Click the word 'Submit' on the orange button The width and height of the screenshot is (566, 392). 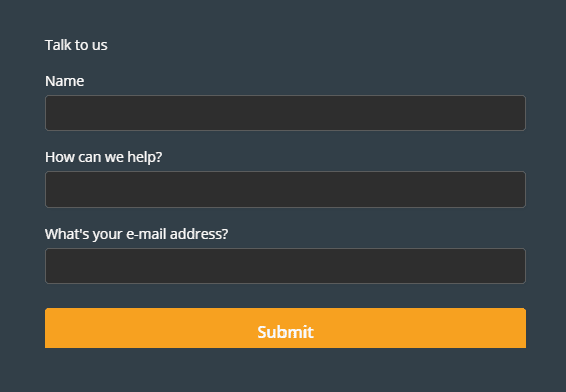tap(285, 332)
